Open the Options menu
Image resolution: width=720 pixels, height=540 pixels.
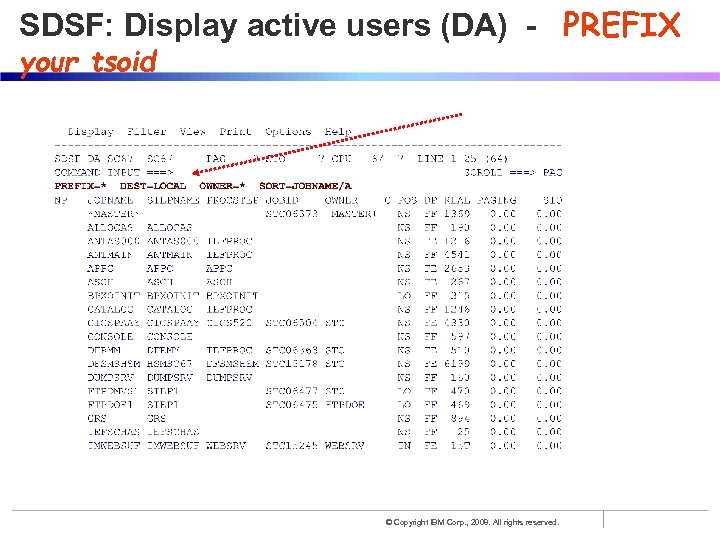pyautogui.click(x=288, y=132)
